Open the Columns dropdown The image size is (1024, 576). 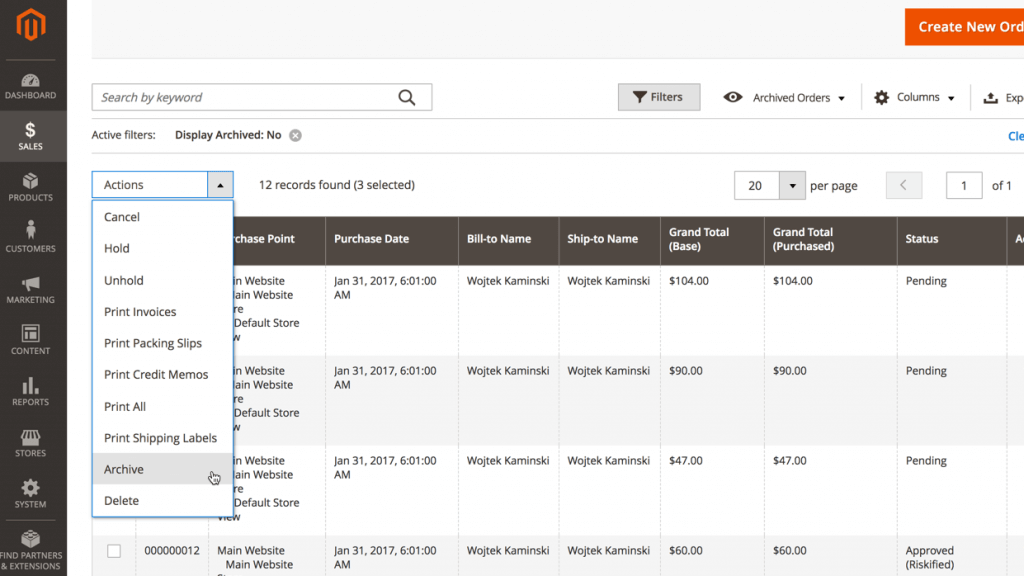click(914, 98)
